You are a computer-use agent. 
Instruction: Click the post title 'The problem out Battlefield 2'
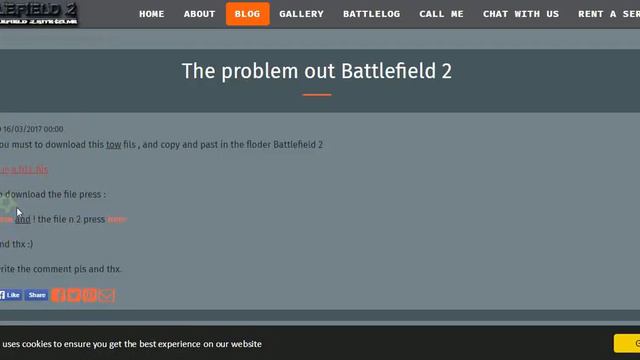click(x=317, y=71)
